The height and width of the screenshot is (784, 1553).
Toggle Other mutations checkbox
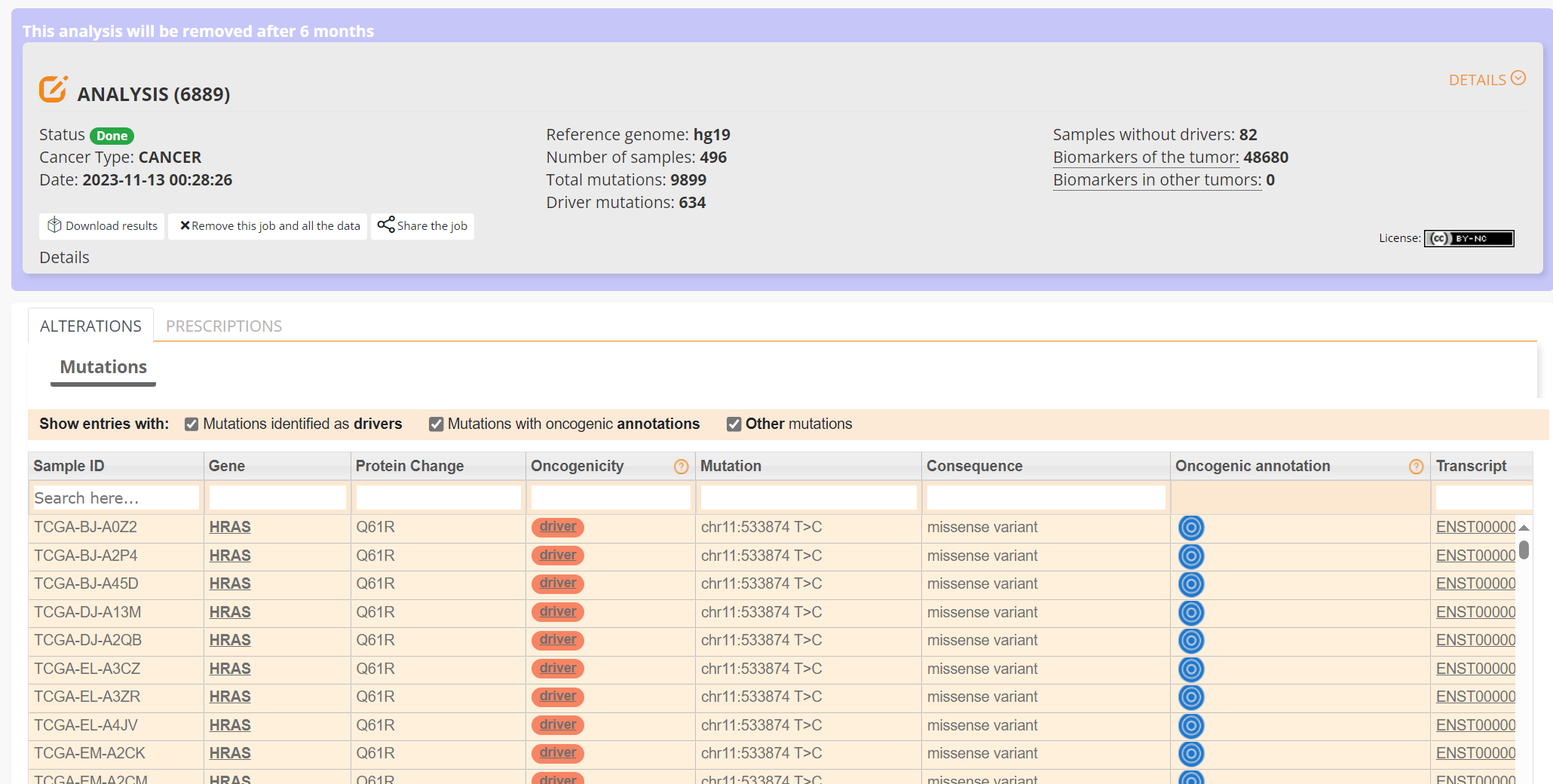(x=734, y=424)
